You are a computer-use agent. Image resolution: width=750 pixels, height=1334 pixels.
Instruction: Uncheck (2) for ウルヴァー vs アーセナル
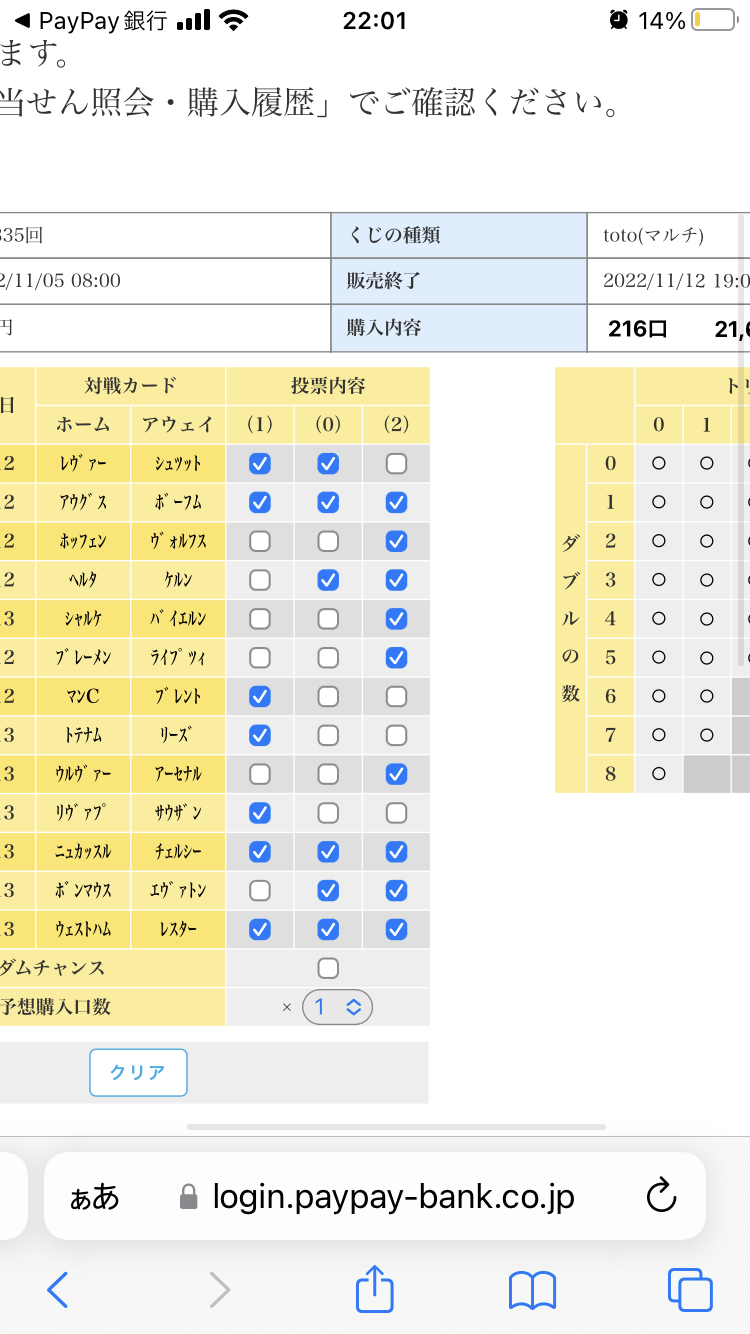pyautogui.click(x=396, y=774)
